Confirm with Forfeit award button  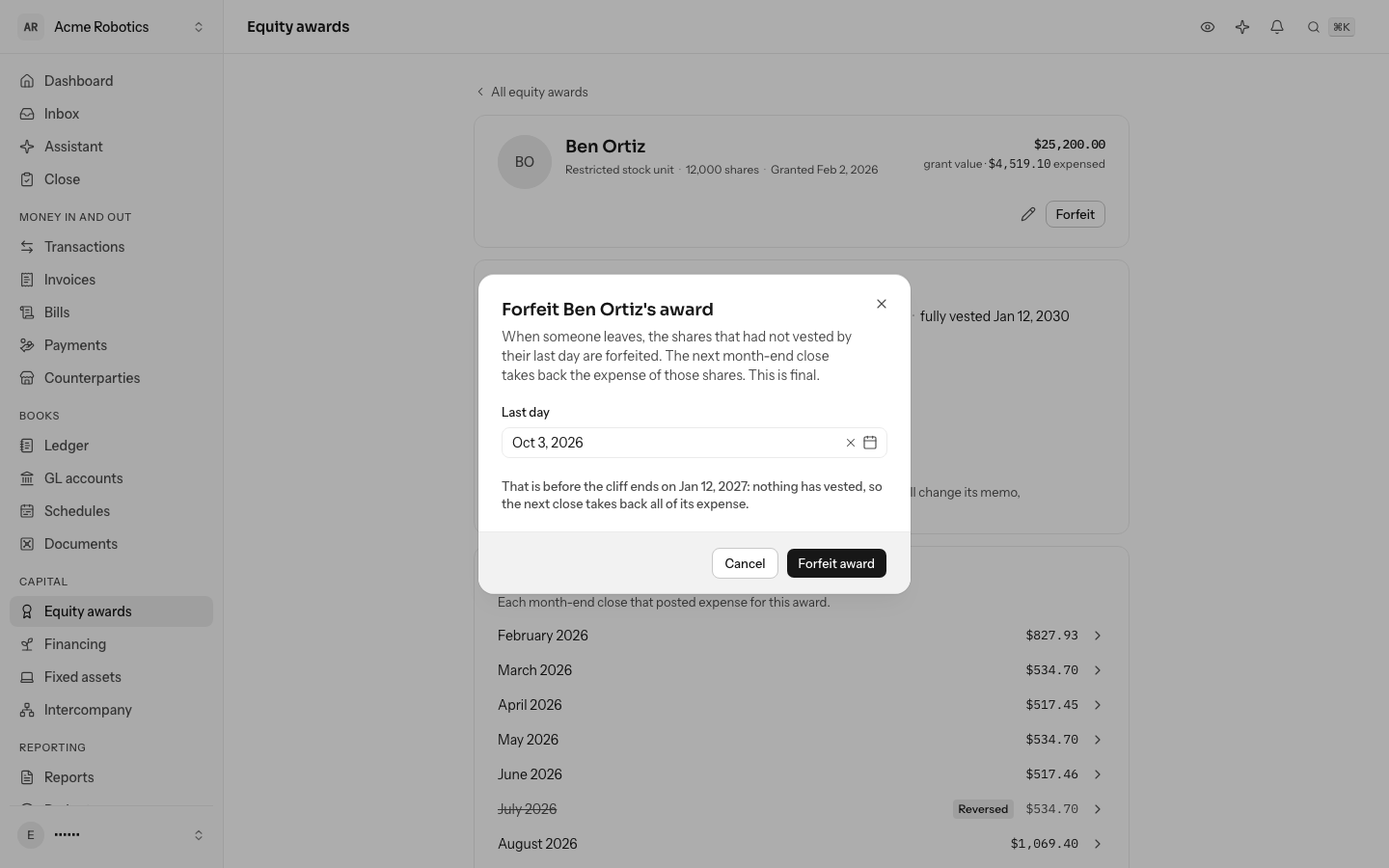pyautogui.click(x=836, y=563)
